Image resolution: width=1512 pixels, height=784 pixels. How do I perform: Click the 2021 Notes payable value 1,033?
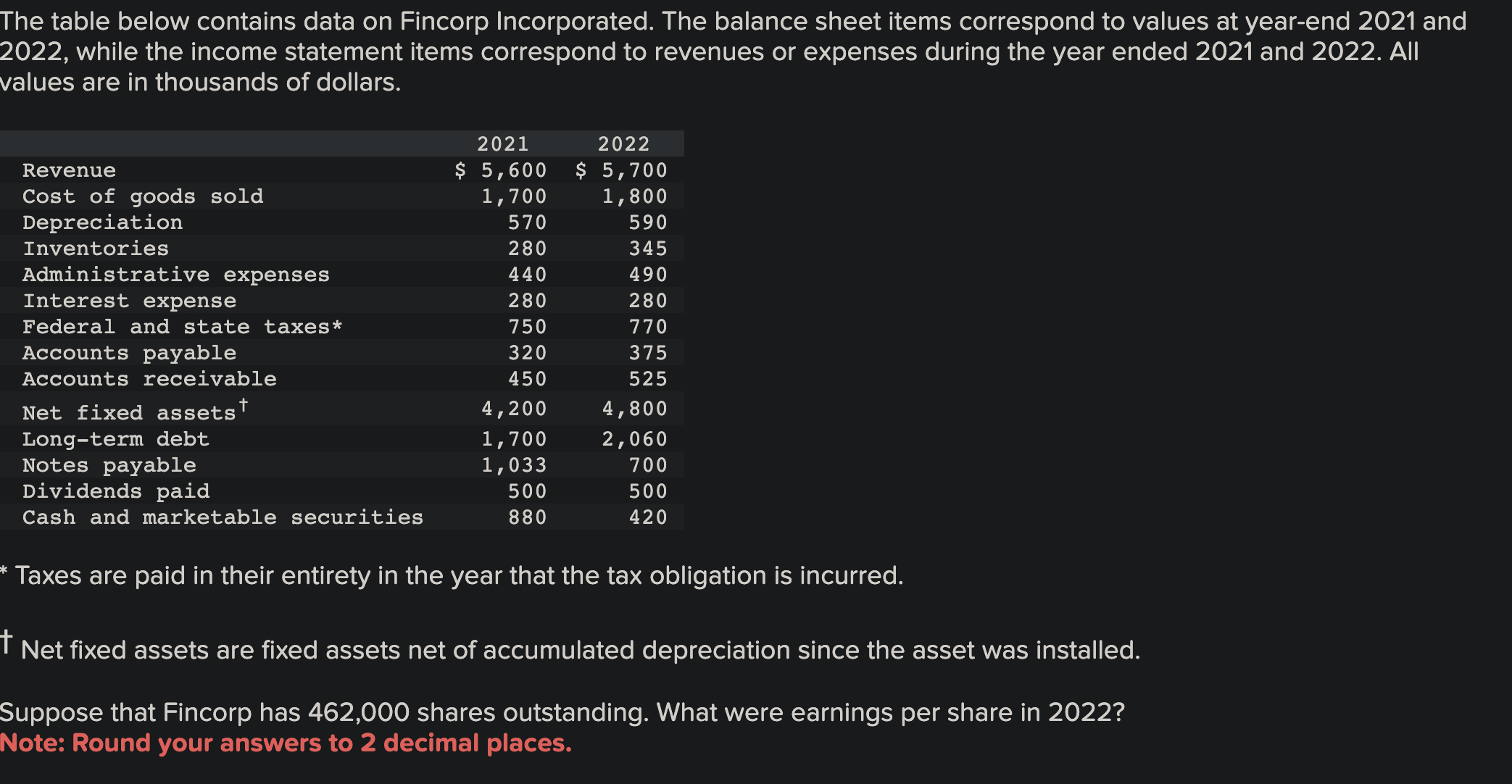click(x=514, y=465)
